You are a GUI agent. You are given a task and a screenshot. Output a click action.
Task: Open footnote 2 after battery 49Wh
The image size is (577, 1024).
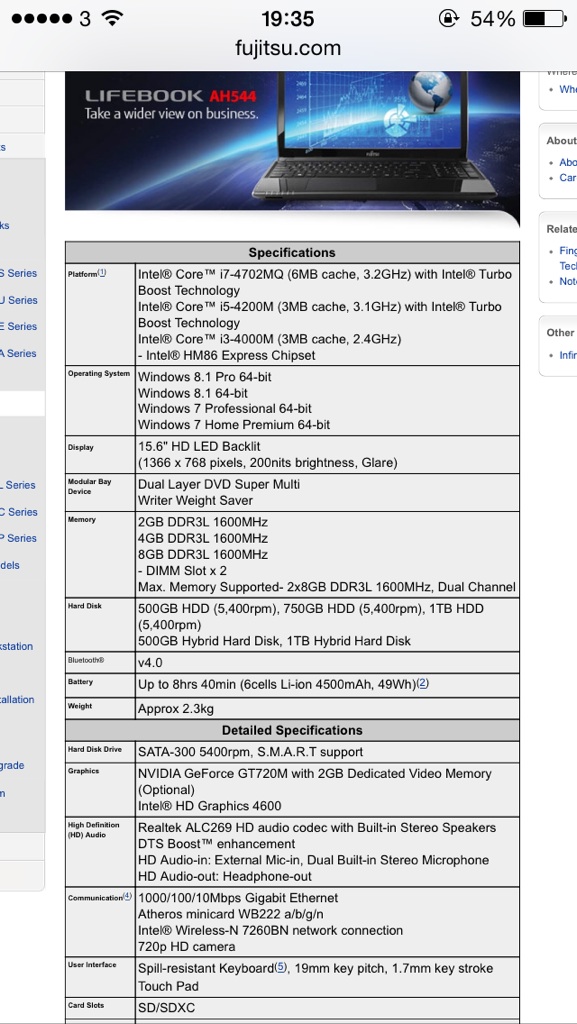pyautogui.click(x=423, y=684)
